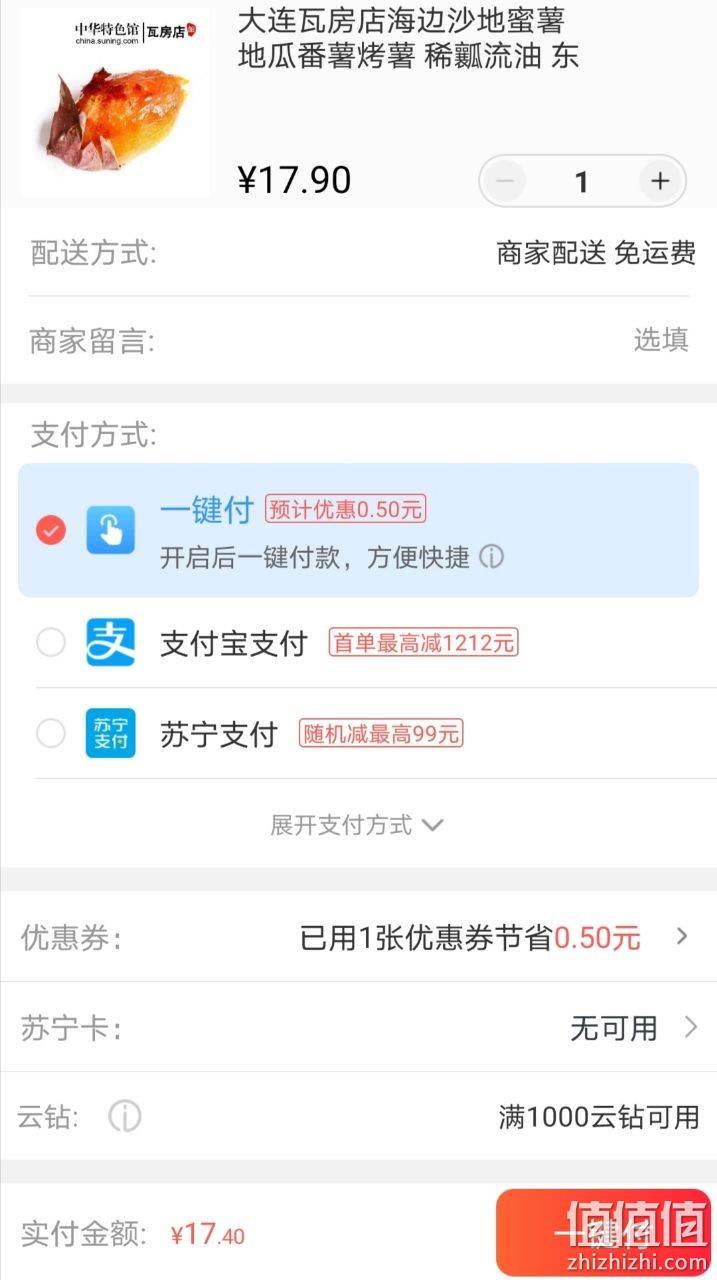Tap the 首单最高减1212元 promo tag
The width and height of the screenshot is (717, 1280).
point(423,643)
